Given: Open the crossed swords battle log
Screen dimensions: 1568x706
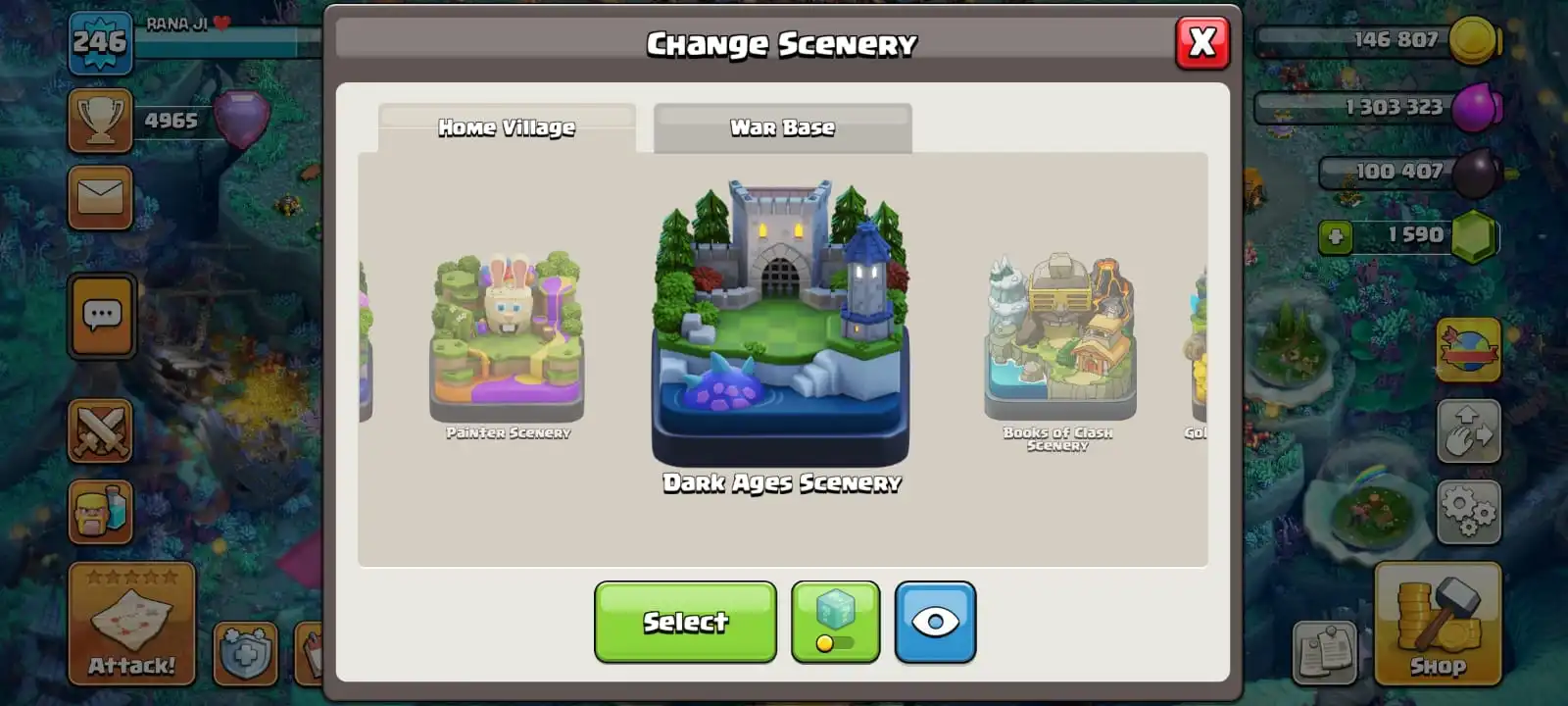Looking at the screenshot, I should [x=100, y=430].
